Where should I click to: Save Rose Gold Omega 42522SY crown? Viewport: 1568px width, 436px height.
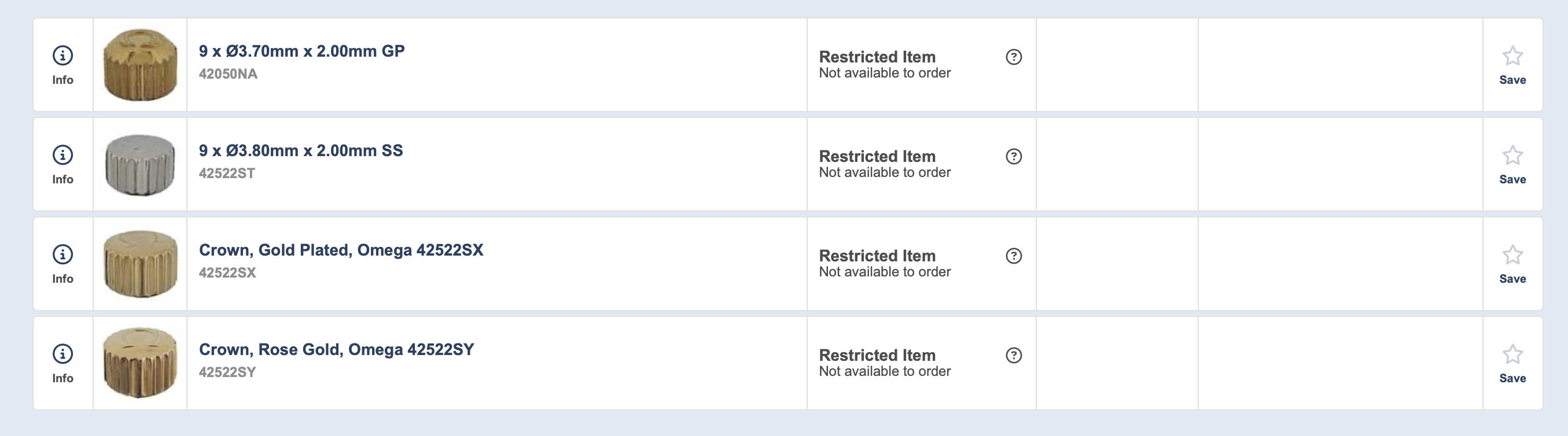point(1512,354)
